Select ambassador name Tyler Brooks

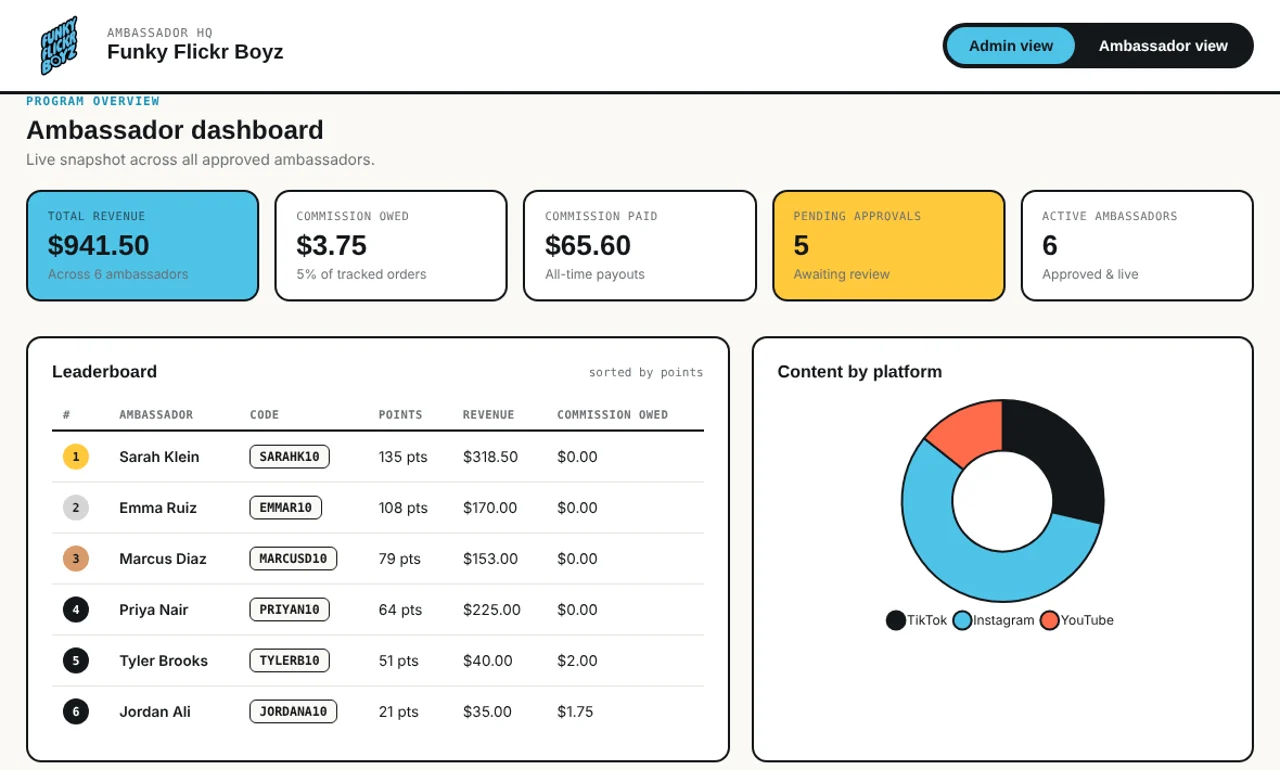163,661
